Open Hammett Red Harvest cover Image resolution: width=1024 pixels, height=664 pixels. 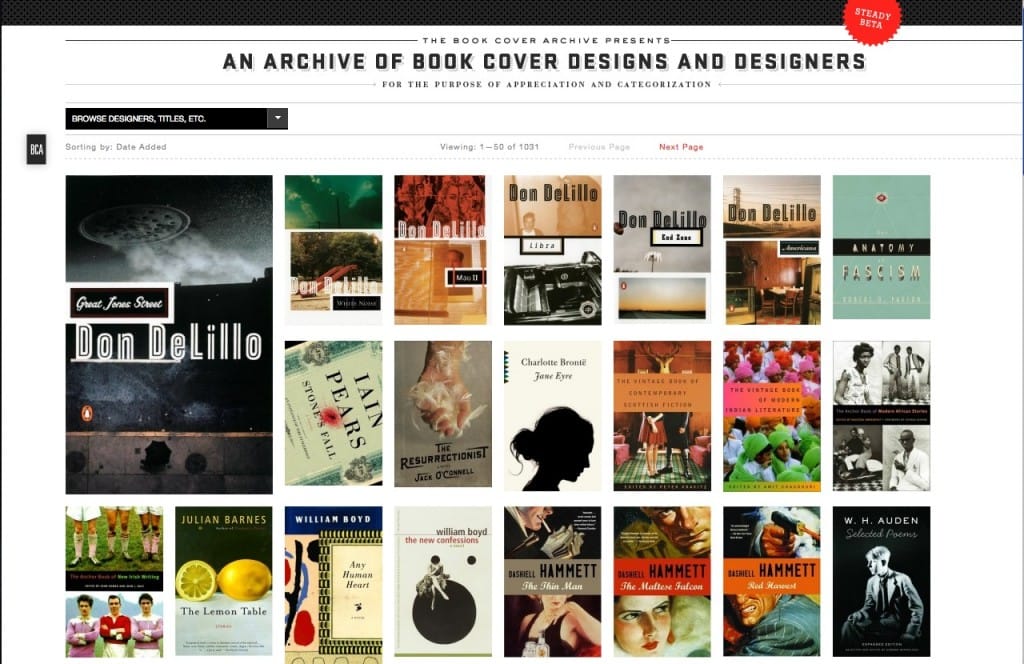point(772,581)
